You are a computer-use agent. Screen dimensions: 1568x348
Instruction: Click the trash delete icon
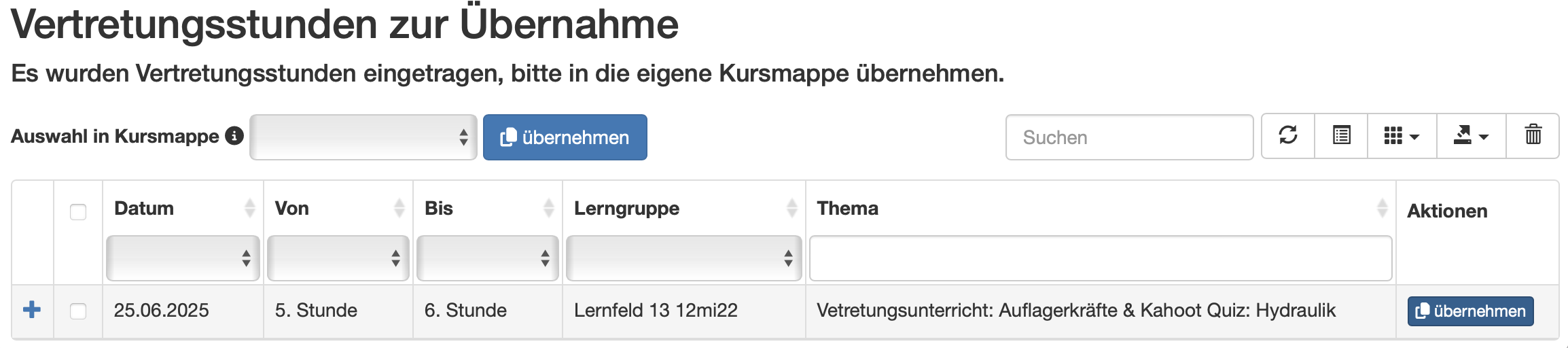[x=1533, y=136]
